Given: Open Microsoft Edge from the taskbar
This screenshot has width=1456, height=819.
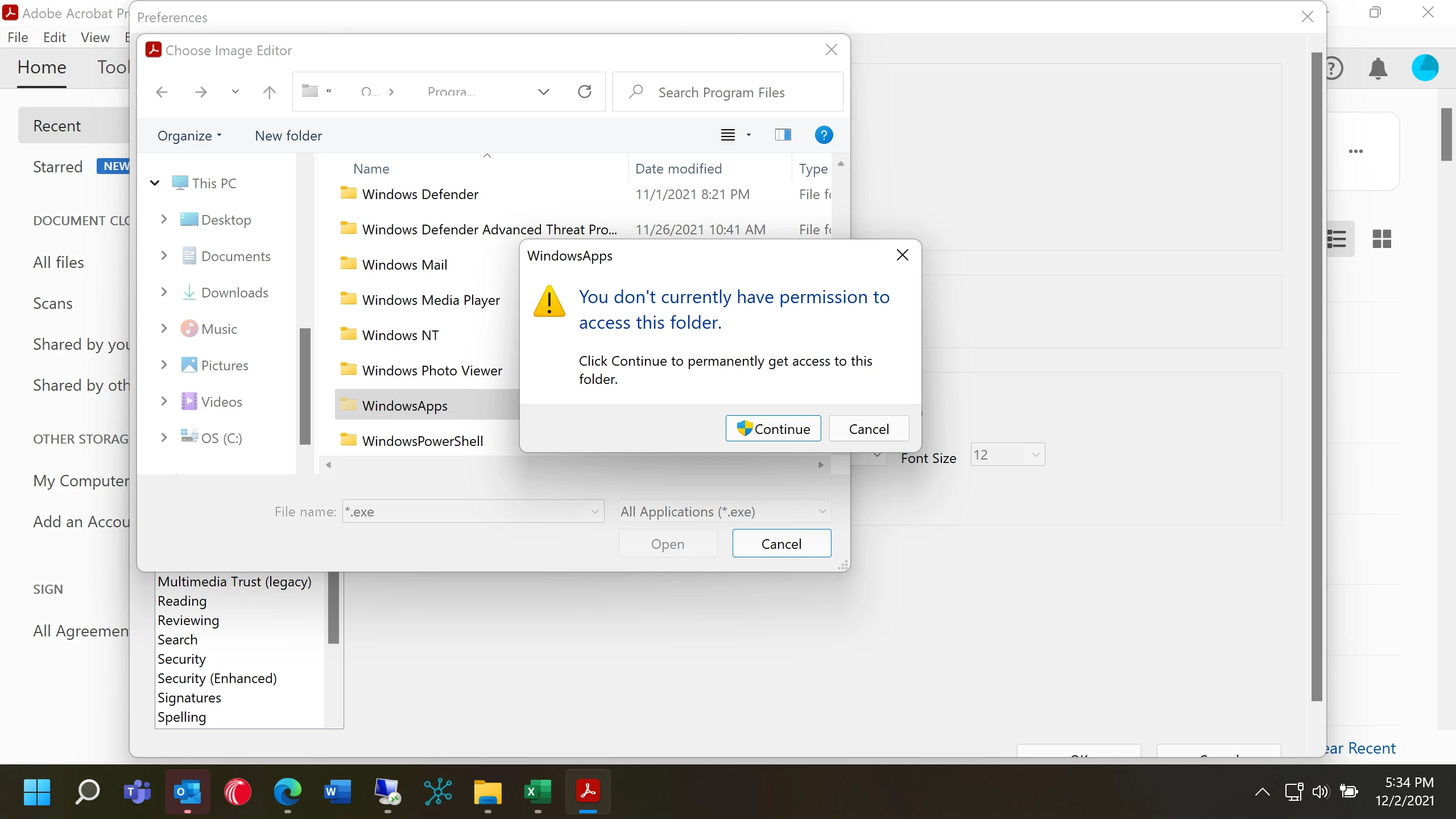Looking at the screenshot, I should click(287, 792).
